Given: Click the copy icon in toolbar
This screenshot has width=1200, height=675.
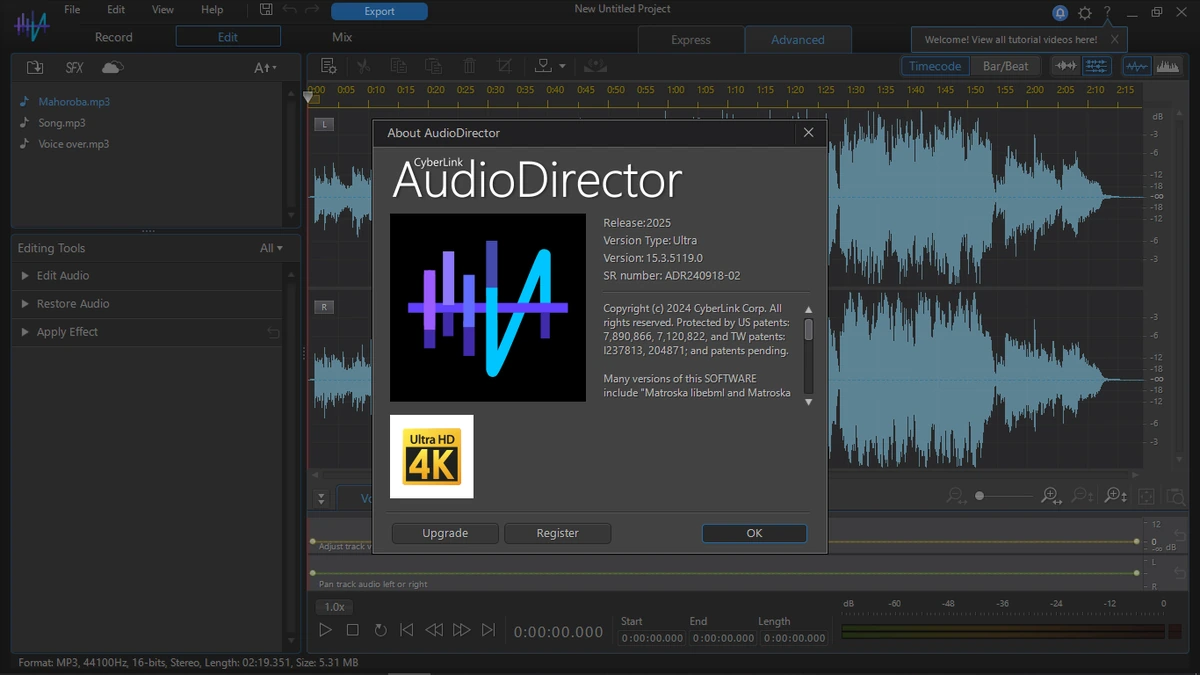Looking at the screenshot, I should coord(398,66).
